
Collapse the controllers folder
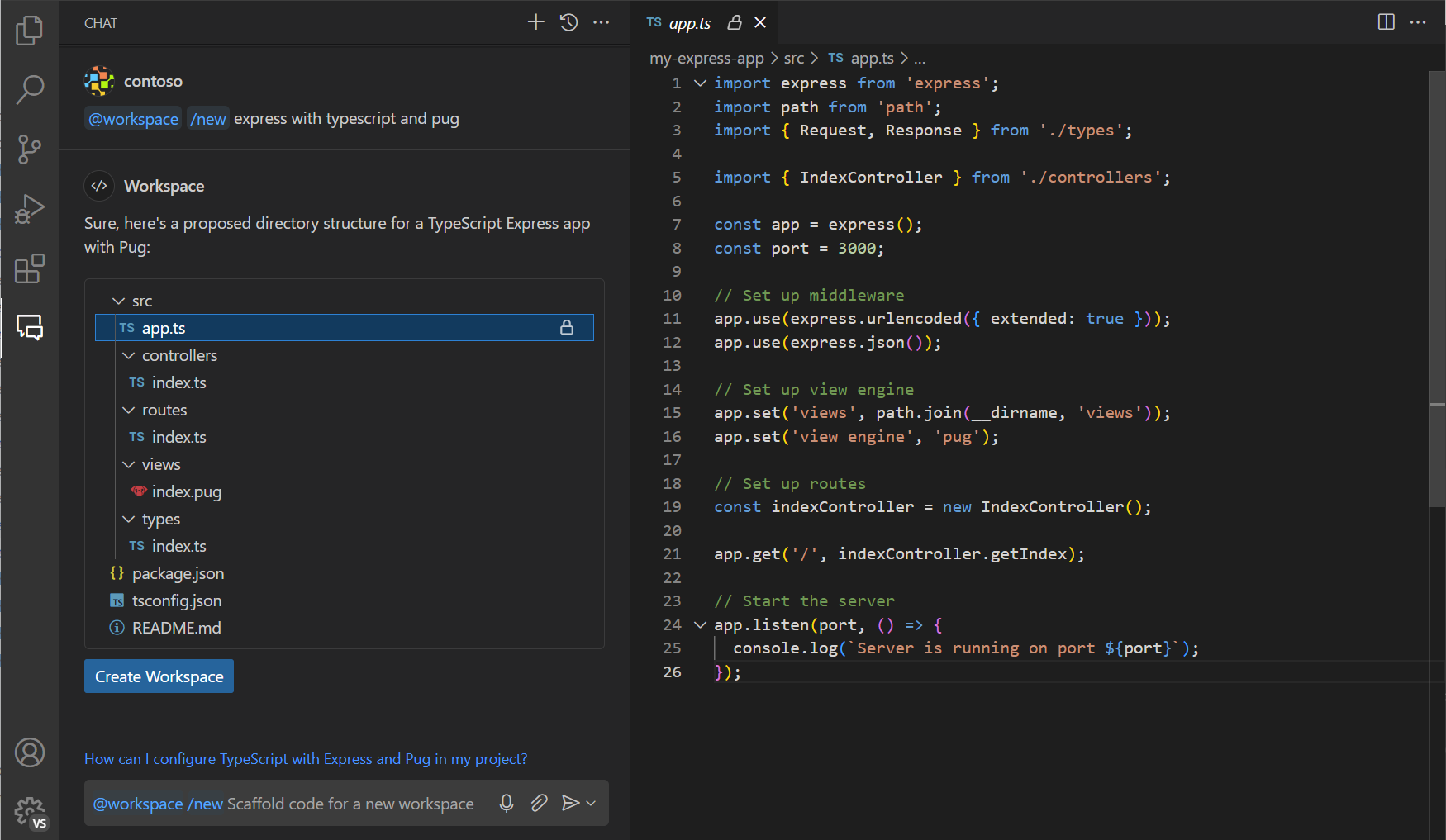(x=128, y=355)
